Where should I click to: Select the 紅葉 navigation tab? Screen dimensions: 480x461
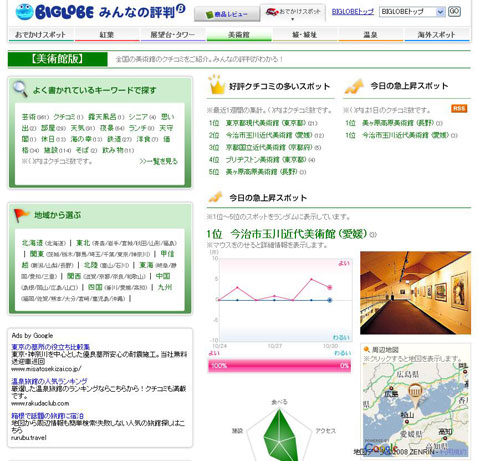coord(107,34)
